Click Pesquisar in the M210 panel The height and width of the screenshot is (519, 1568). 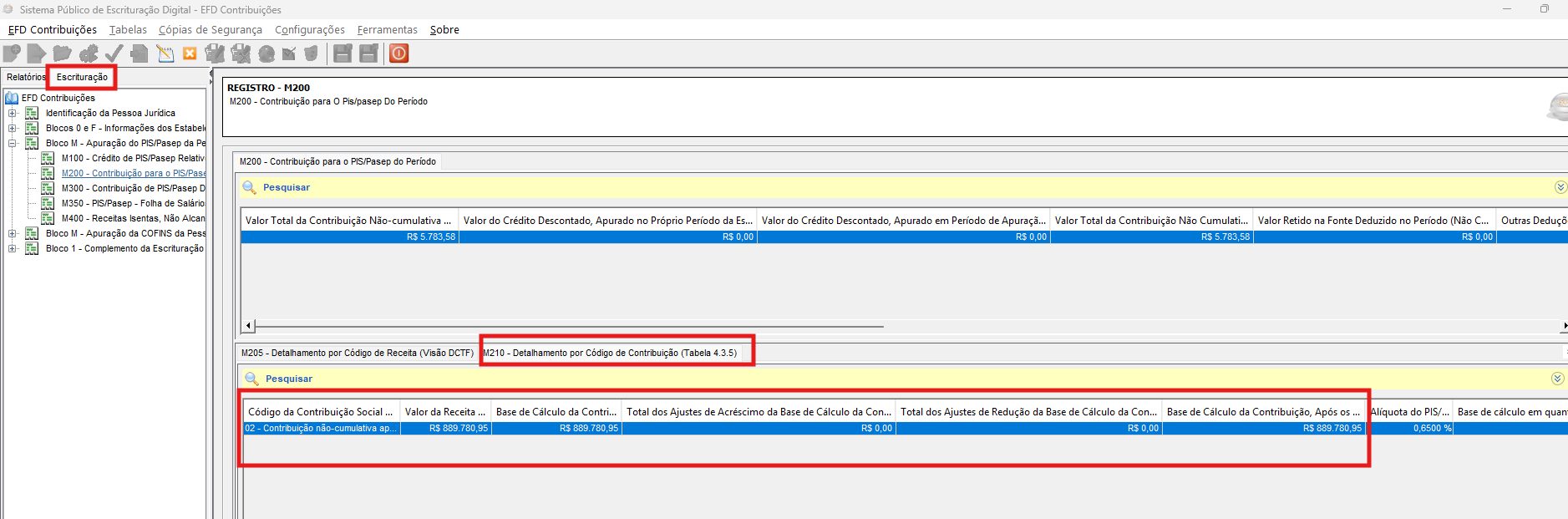pos(289,379)
